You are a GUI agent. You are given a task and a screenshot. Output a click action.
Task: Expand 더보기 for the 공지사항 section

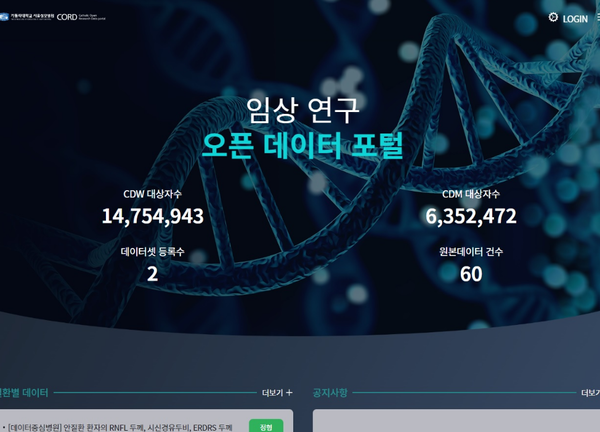(x=590, y=393)
